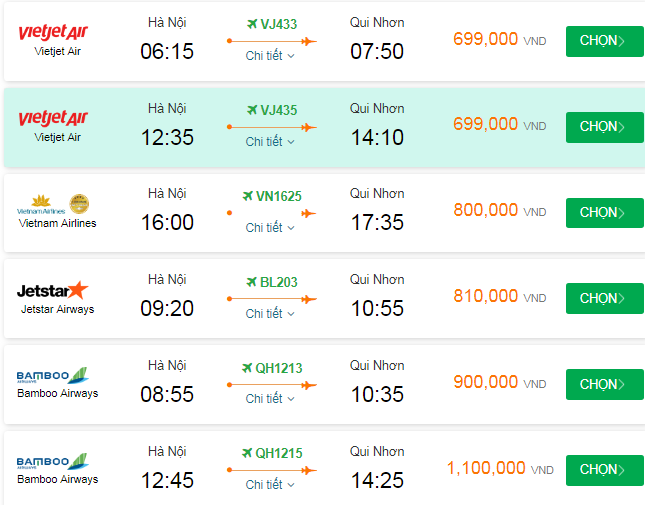Click the Vietnam Airlines logo
This screenshot has height=505, width=645.
point(57,204)
